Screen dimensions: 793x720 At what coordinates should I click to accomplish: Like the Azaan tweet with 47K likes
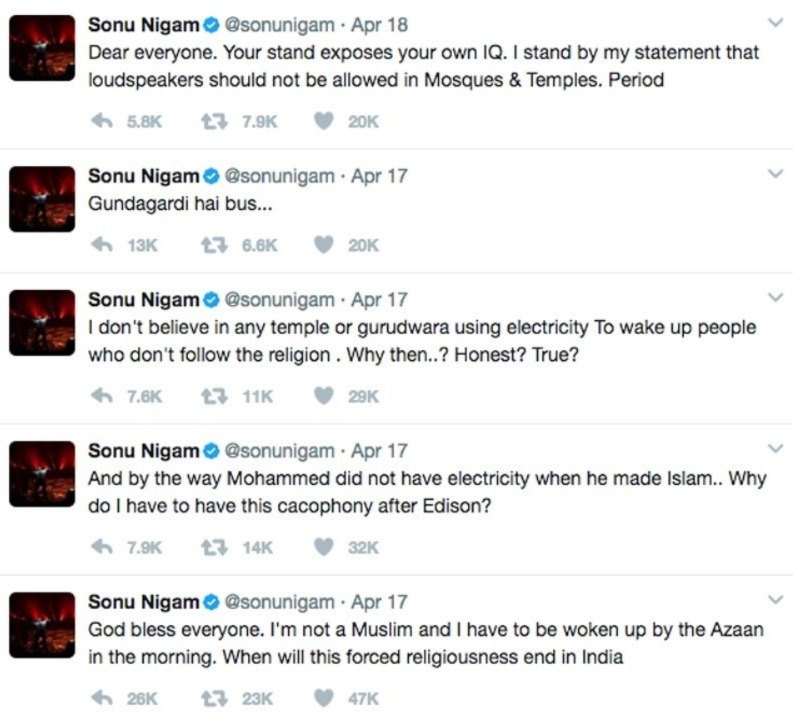point(324,698)
